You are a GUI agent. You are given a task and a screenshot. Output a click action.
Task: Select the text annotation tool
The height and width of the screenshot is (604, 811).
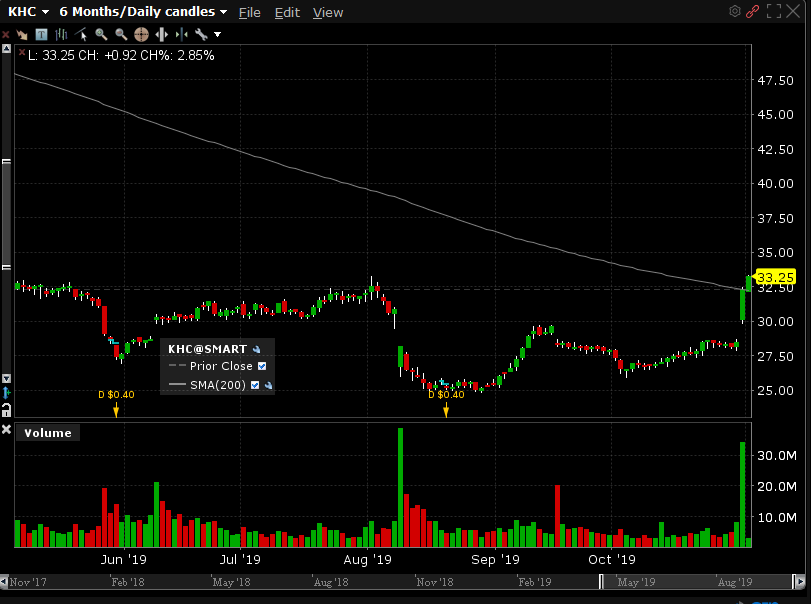coord(43,34)
